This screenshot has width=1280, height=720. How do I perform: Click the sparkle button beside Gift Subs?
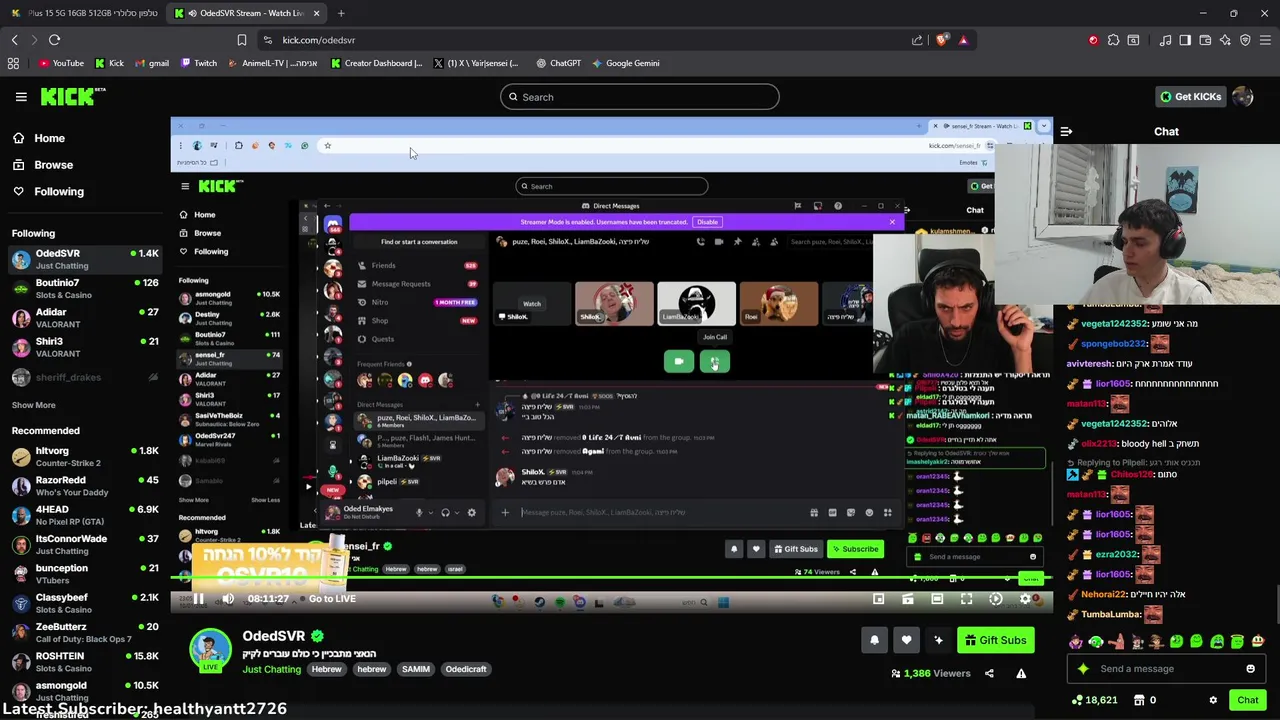coord(938,640)
